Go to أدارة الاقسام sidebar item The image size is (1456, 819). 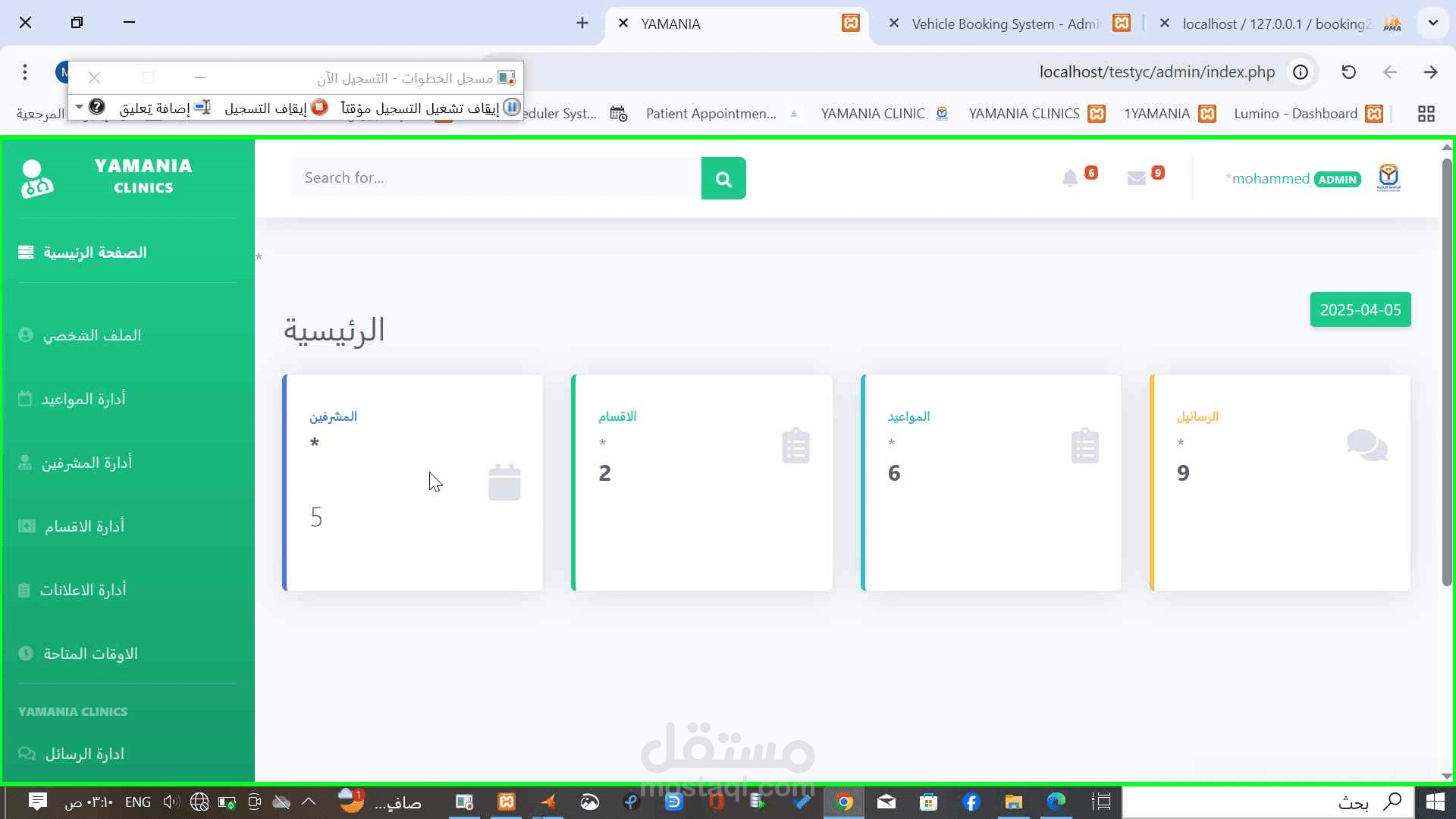[x=83, y=526]
